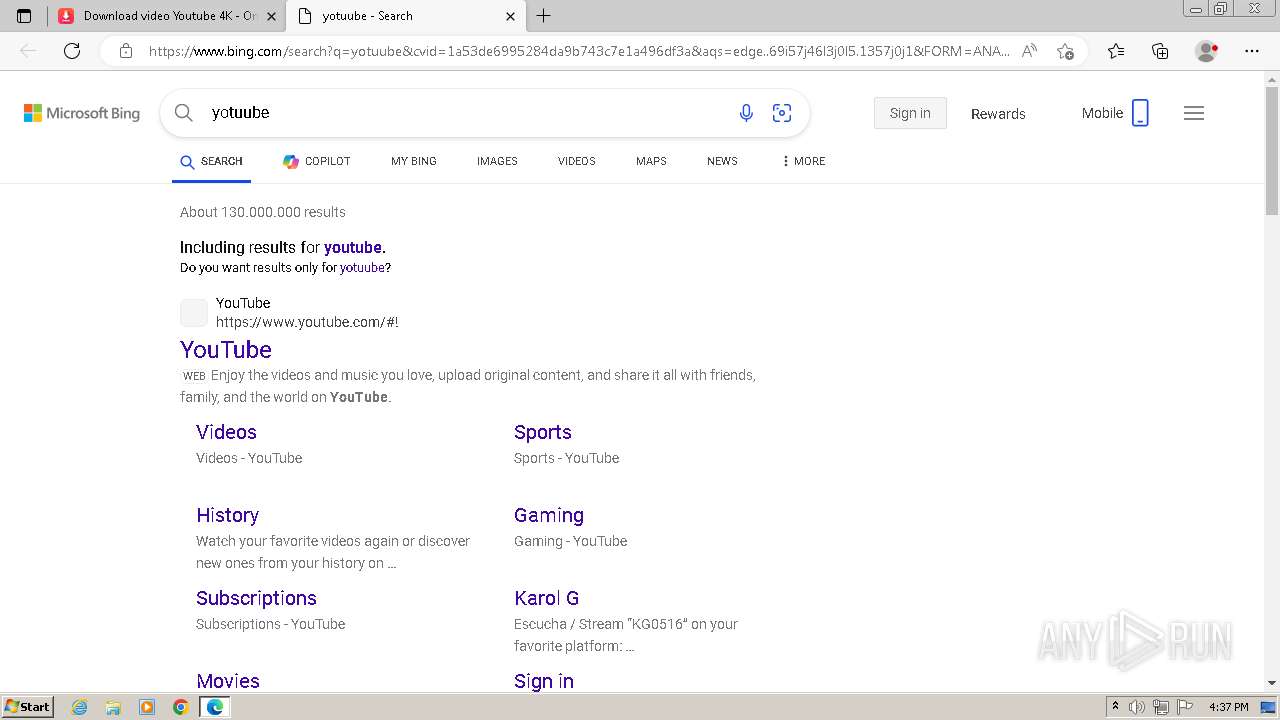The width and height of the screenshot is (1280, 720).
Task: Open the Sign in sitelink result
Action: (544, 681)
